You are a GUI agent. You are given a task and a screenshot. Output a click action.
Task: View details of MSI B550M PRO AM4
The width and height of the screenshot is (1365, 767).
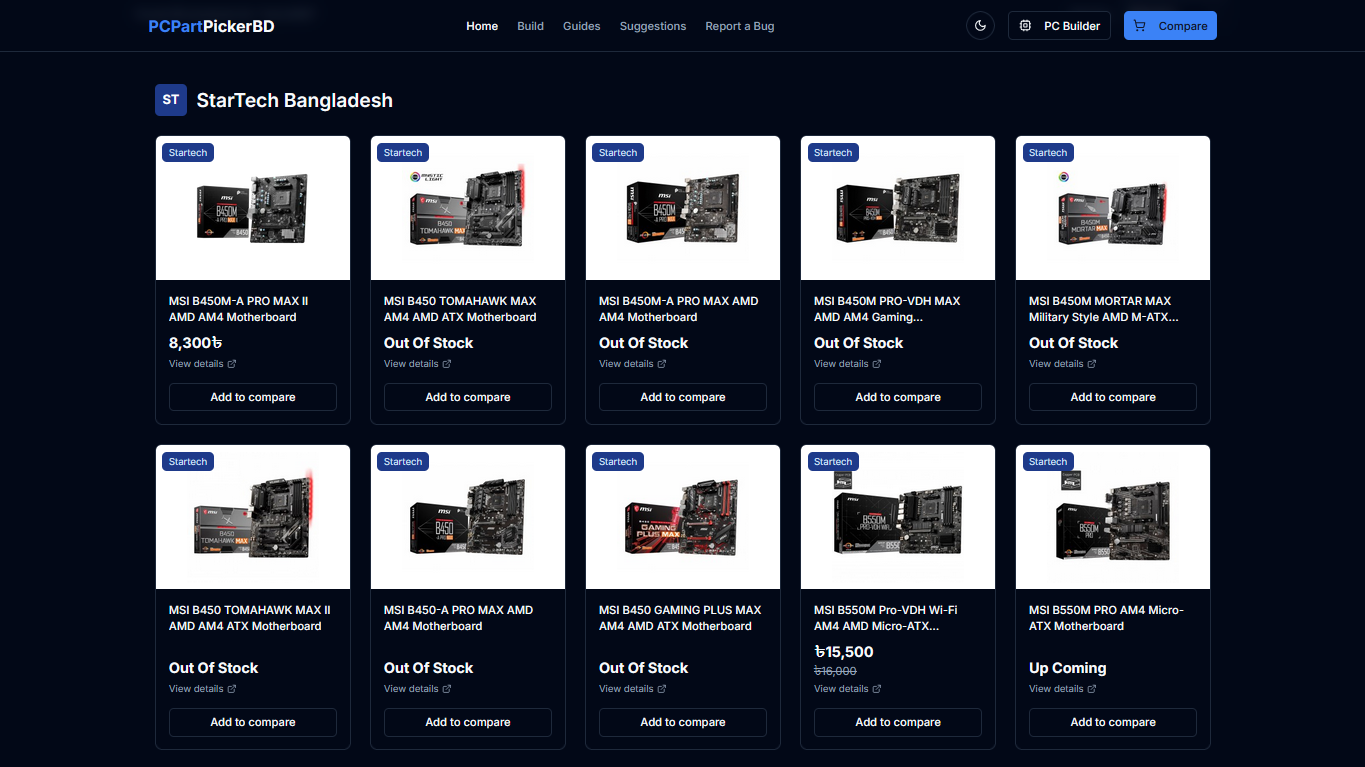pyautogui.click(x=1063, y=689)
